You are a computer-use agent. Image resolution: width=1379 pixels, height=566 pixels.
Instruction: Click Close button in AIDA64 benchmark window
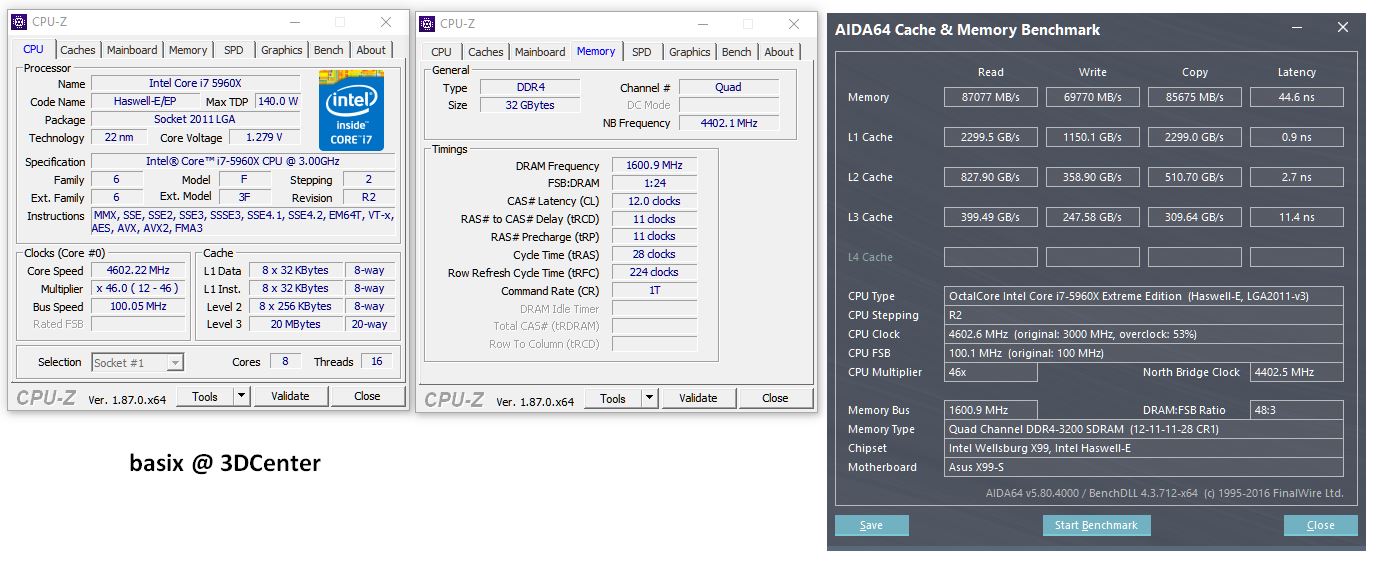click(1320, 525)
